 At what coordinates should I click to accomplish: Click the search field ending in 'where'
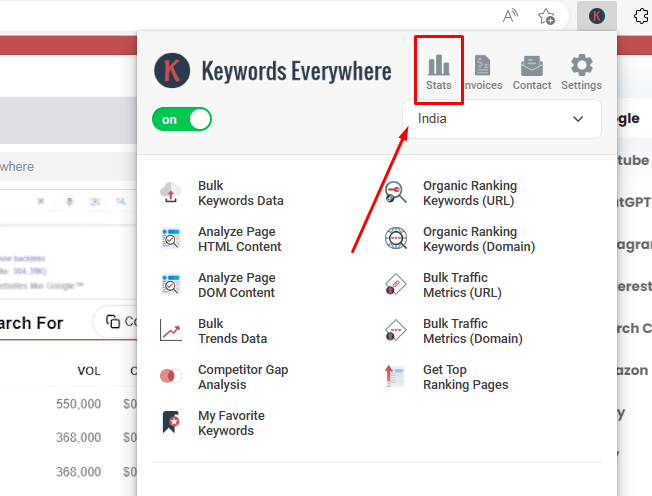68,166
